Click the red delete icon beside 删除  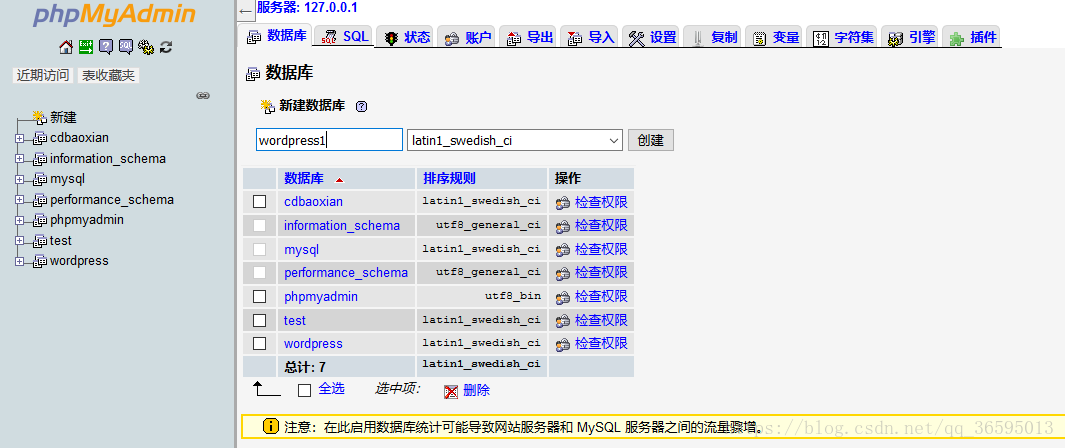coord(451,392)
